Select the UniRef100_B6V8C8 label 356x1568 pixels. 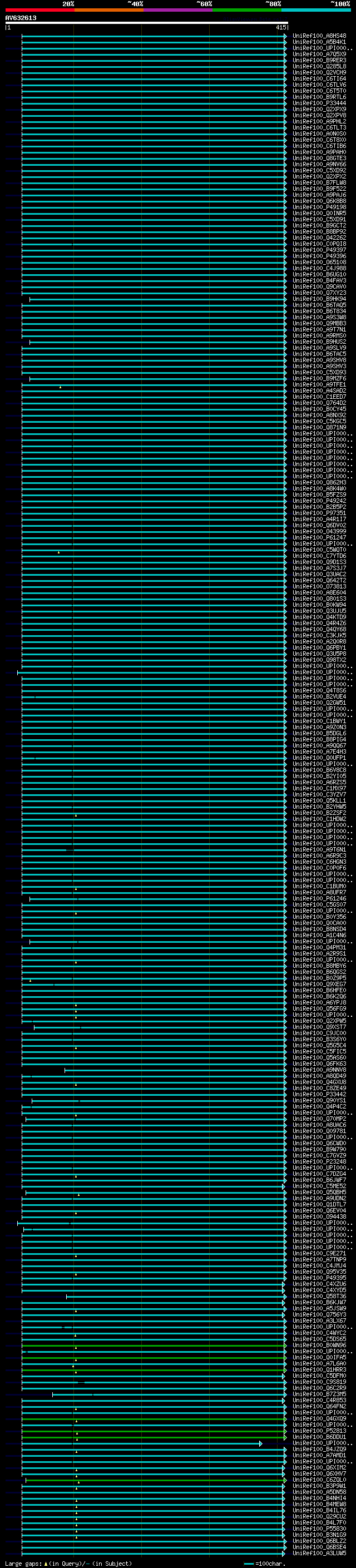319,770
